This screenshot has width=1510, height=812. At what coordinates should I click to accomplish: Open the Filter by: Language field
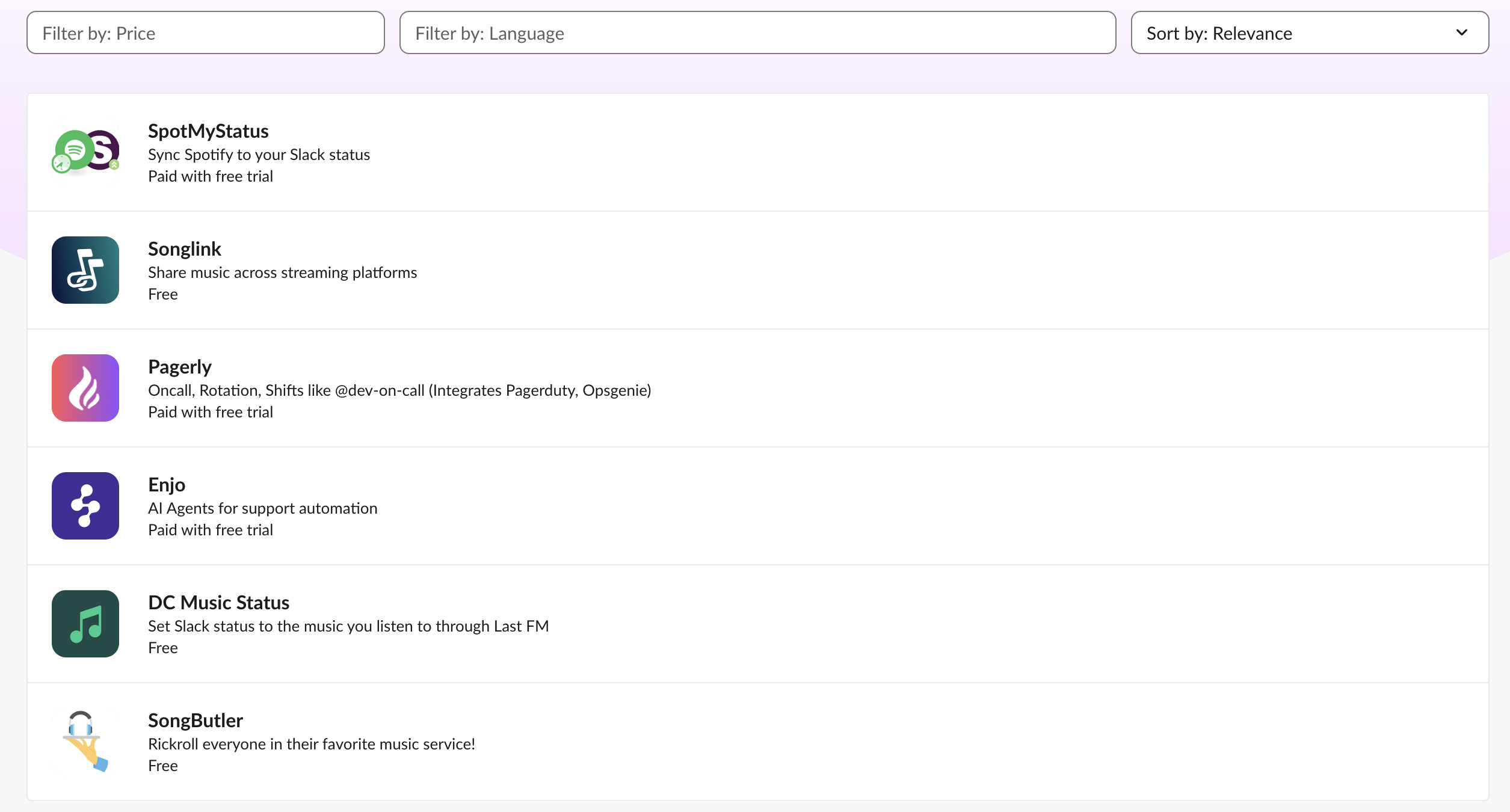point(758,33)
